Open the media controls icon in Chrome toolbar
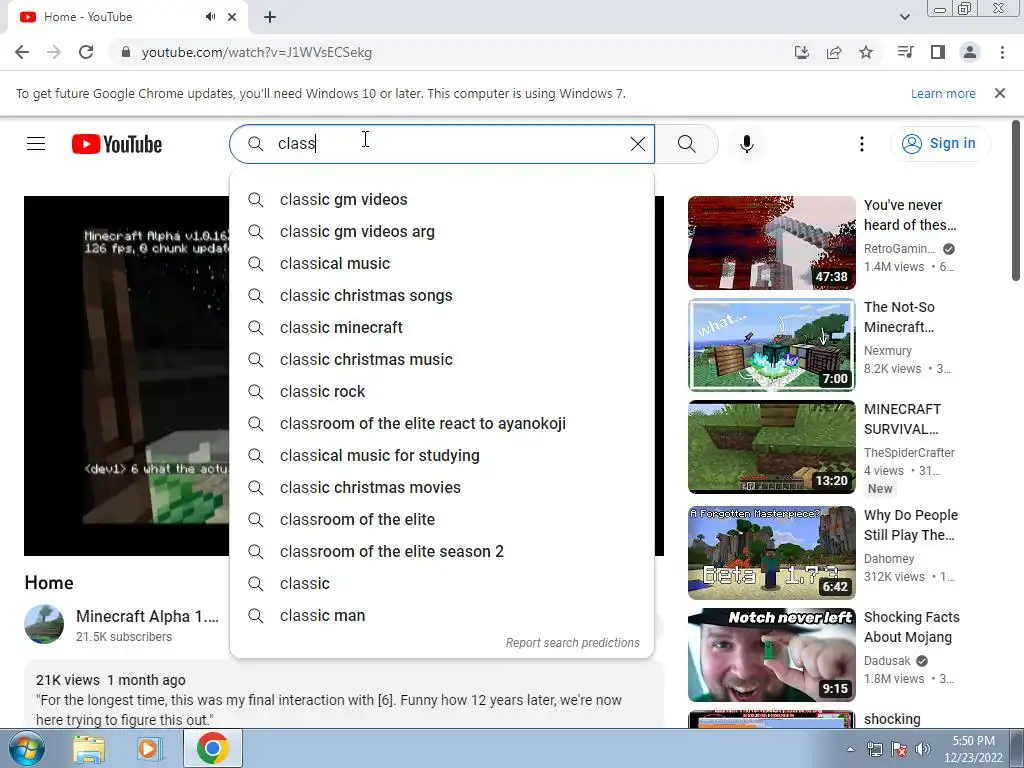The image size is (1024, 768). [x=905, y=52]
